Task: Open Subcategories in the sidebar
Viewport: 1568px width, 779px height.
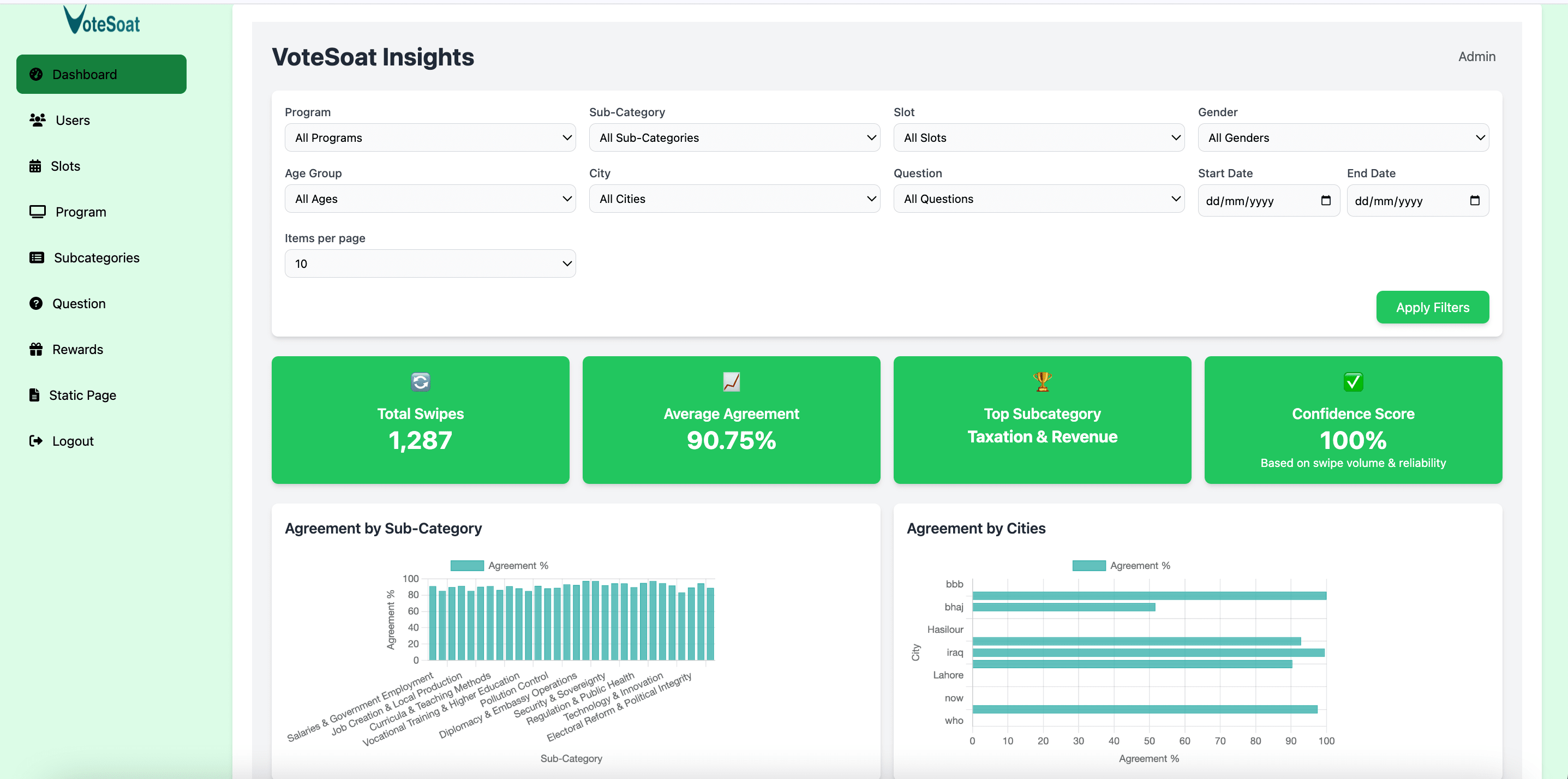Action: [101, 257]
